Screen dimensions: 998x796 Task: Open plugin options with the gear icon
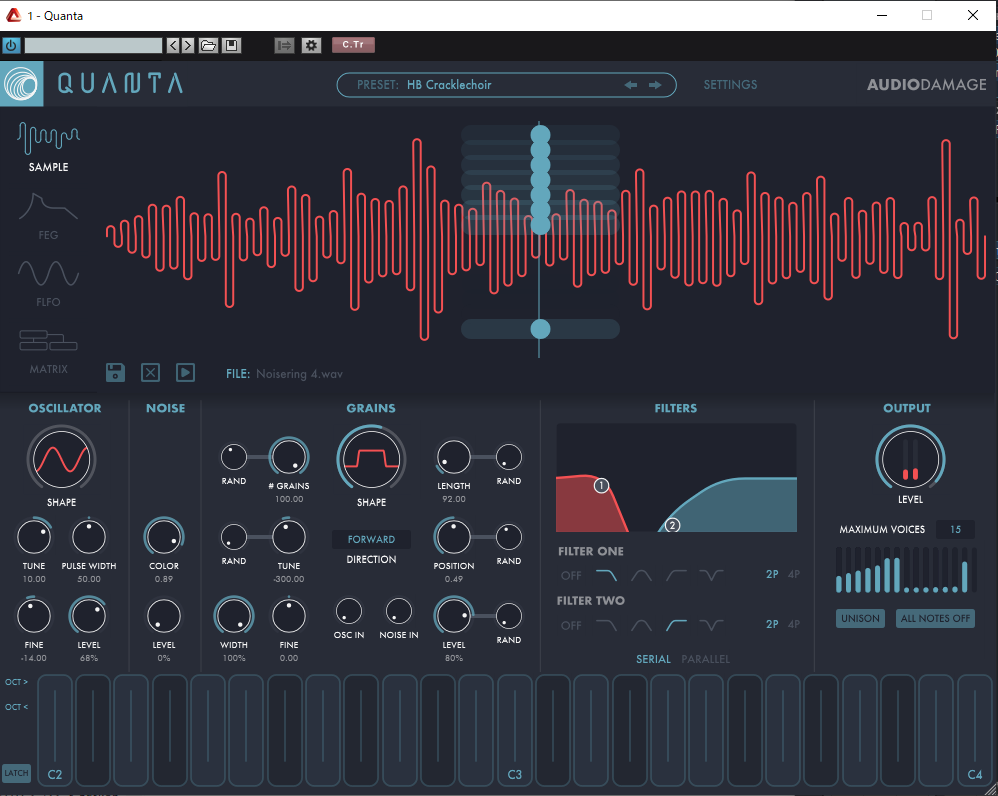[311, 45]
